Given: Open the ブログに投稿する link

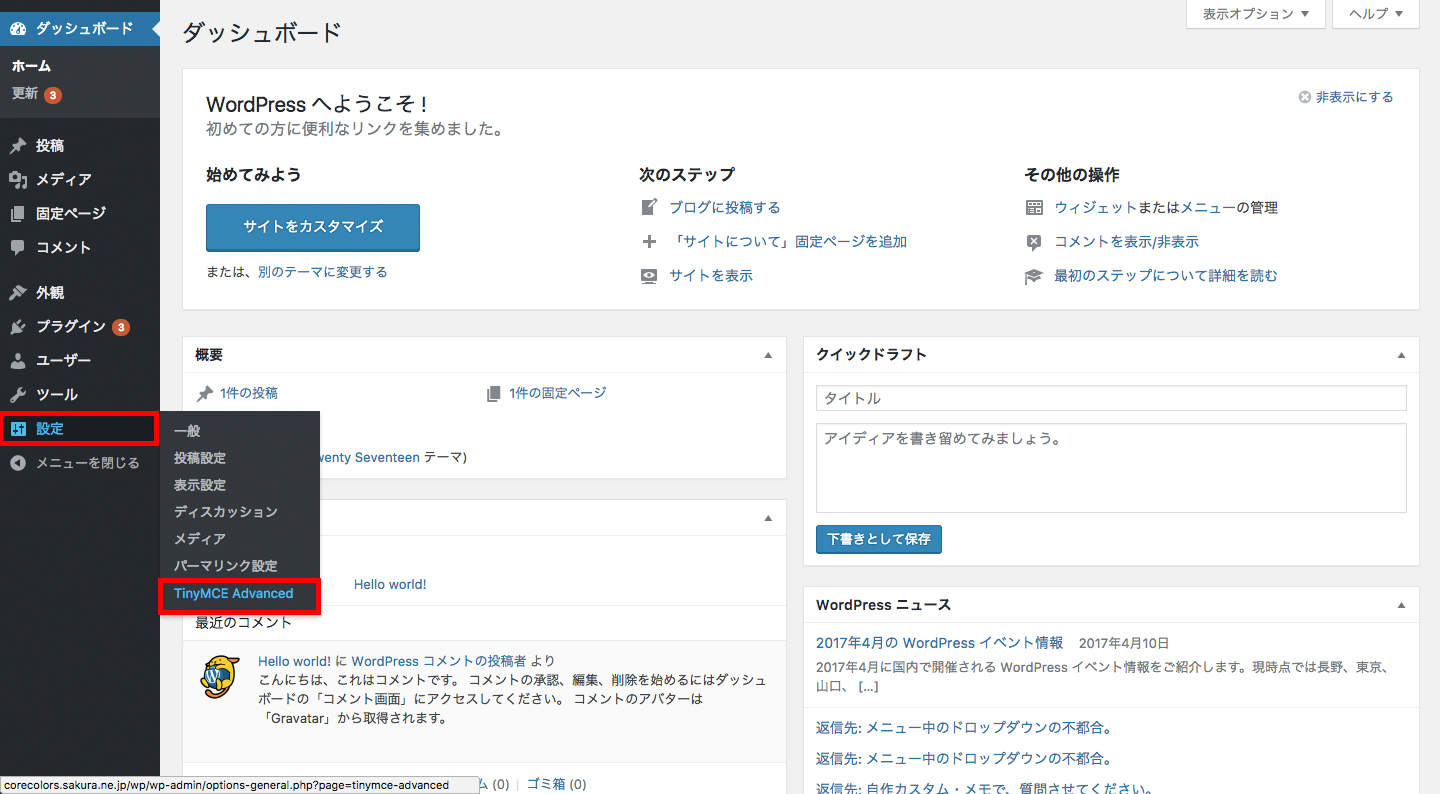Looking at the screenshot, I should tap(725, 208).
